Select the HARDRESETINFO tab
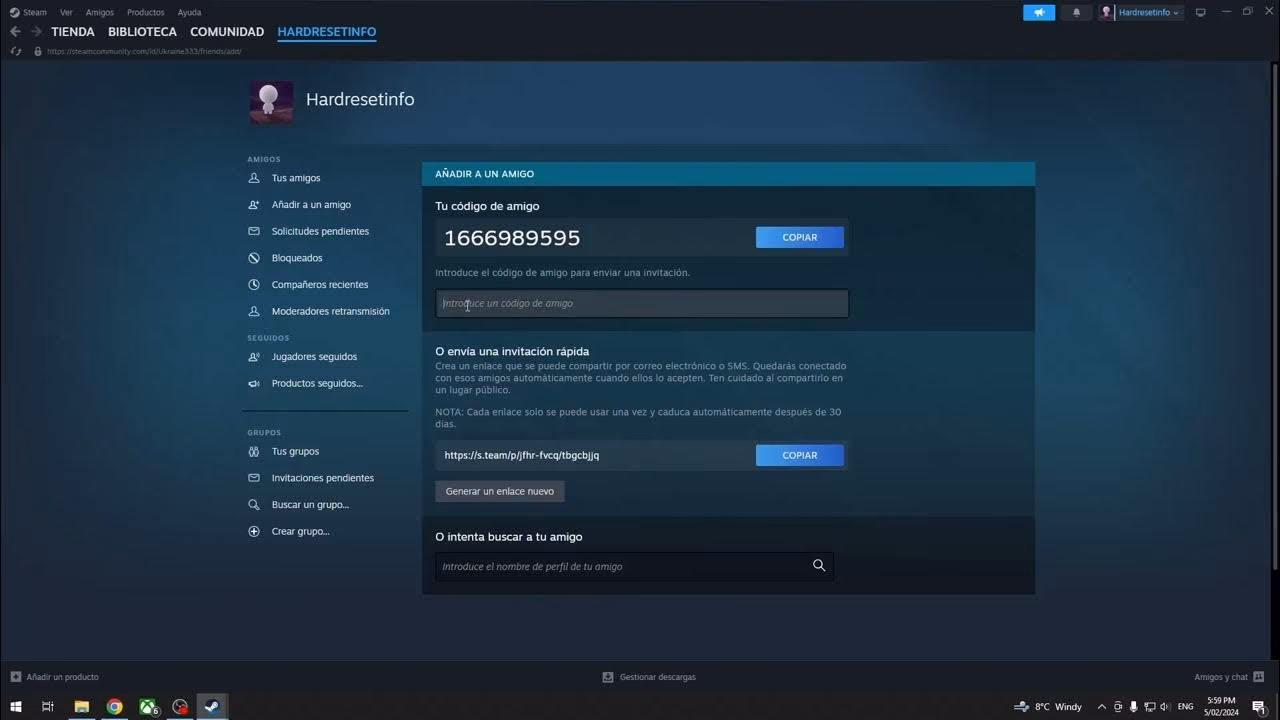Screen dimensions: 1280x720 [x=327, y=32]
